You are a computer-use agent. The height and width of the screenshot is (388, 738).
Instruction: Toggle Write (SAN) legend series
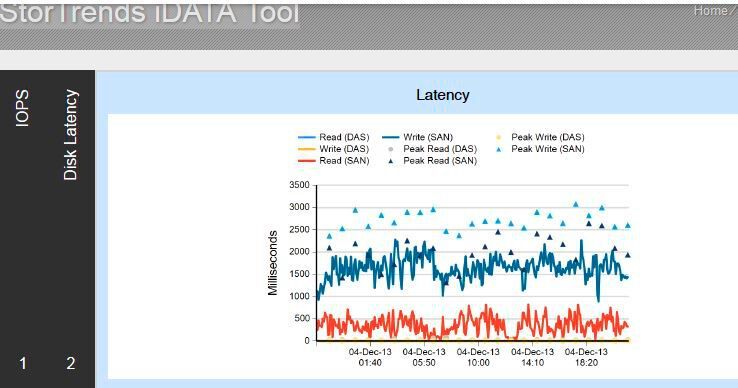(417, 137)
